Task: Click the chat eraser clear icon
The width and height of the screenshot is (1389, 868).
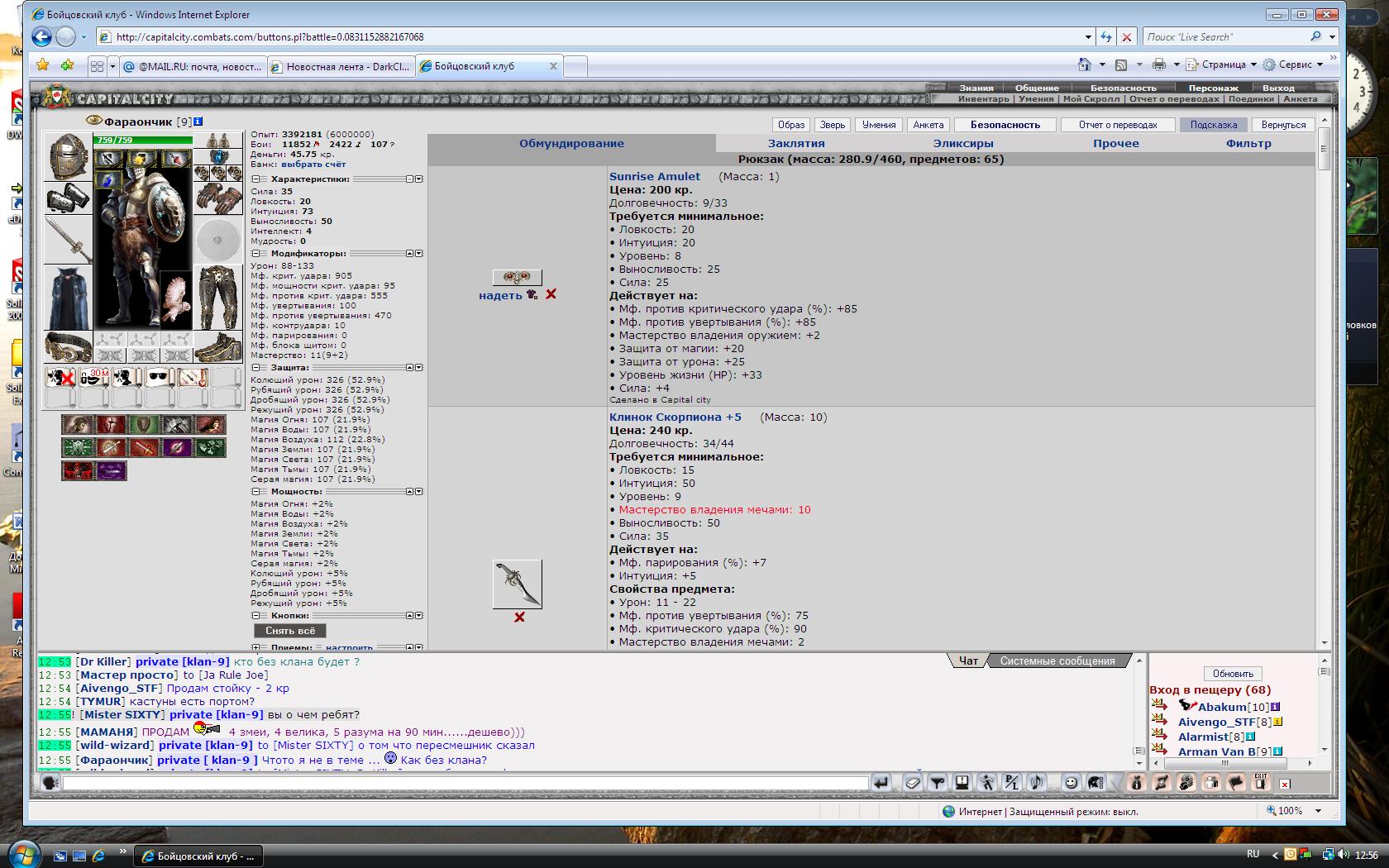Action: (x=912, y=783)
